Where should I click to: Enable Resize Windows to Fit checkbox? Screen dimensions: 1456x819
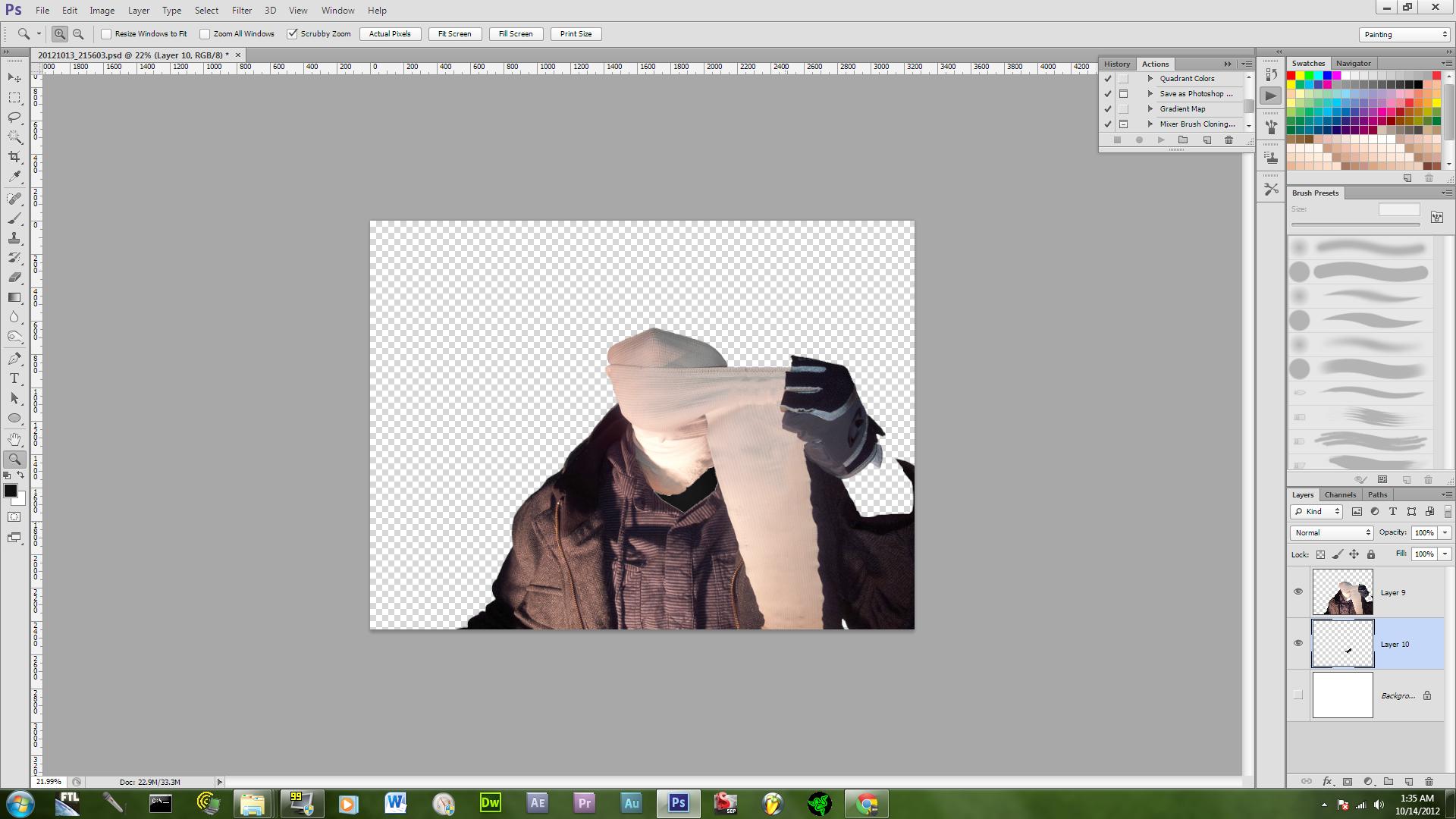107,34
